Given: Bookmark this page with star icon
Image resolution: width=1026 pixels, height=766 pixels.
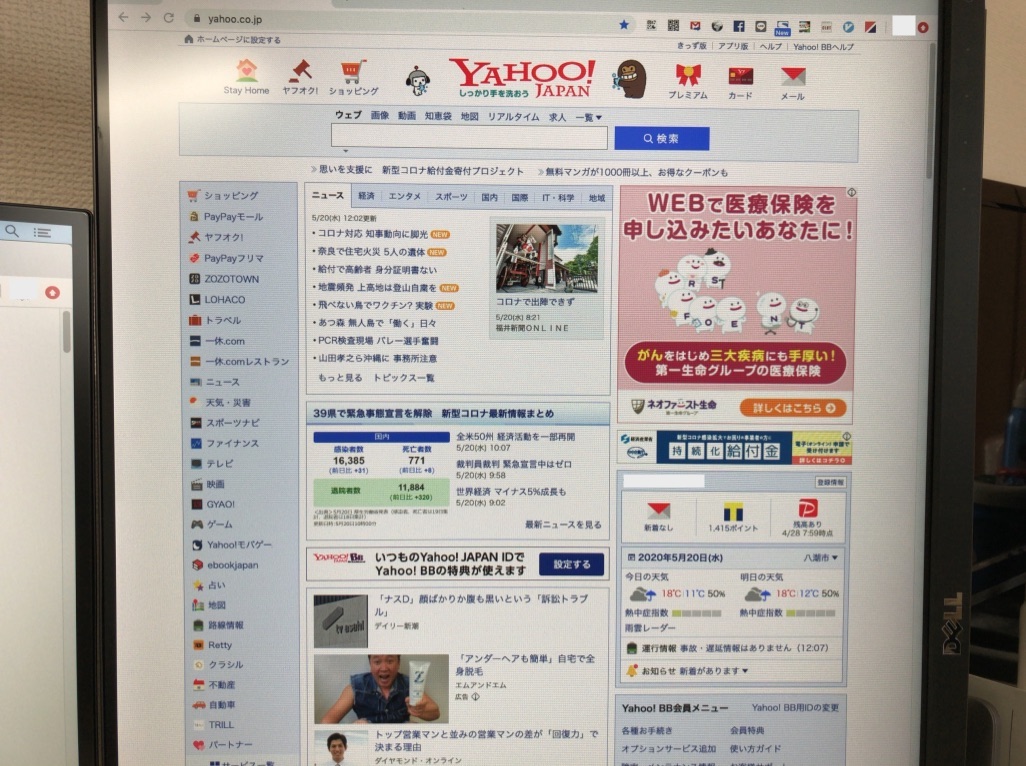Looking at the screenshot, I should pos(624,25).
